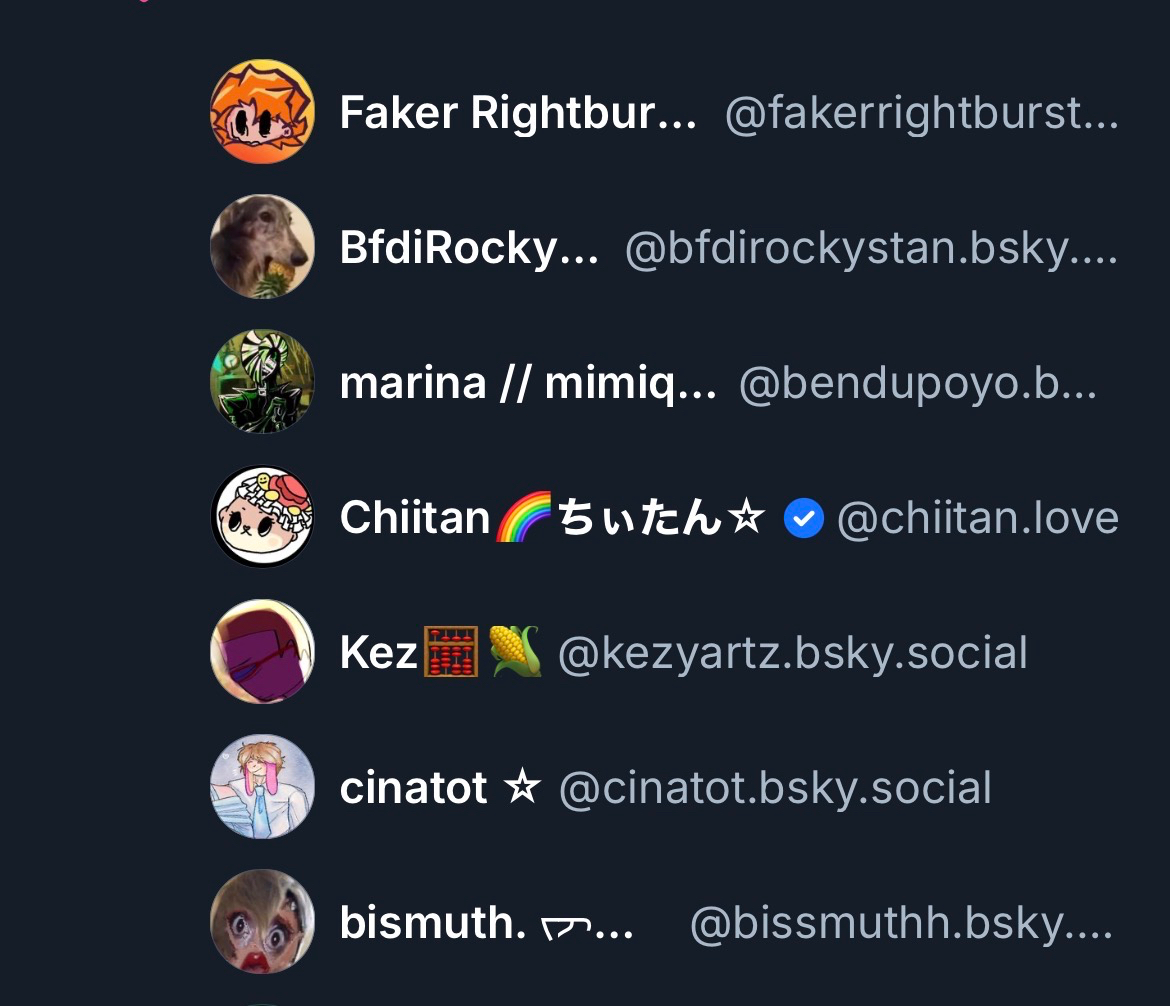Open the @bissmuthh.bsky handle link
Screen dimensions: 1170x1006
901,924
